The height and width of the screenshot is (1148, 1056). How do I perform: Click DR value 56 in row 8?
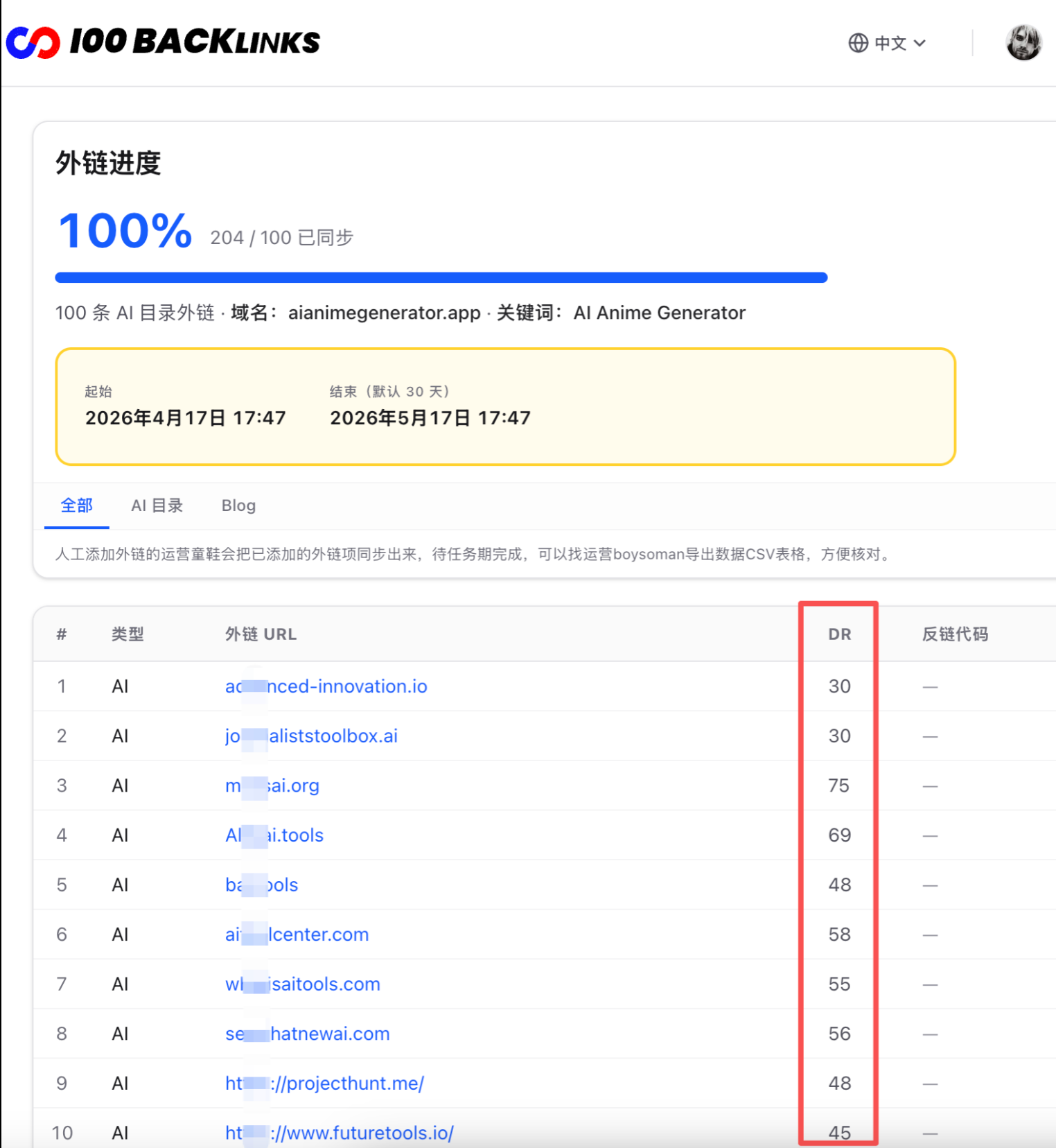(x=840, y=1034)
